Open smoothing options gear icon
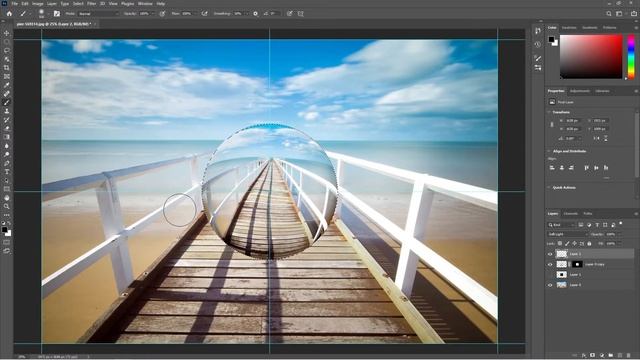The width and height of the screenshot is (640, 360). tap(256, 13)
